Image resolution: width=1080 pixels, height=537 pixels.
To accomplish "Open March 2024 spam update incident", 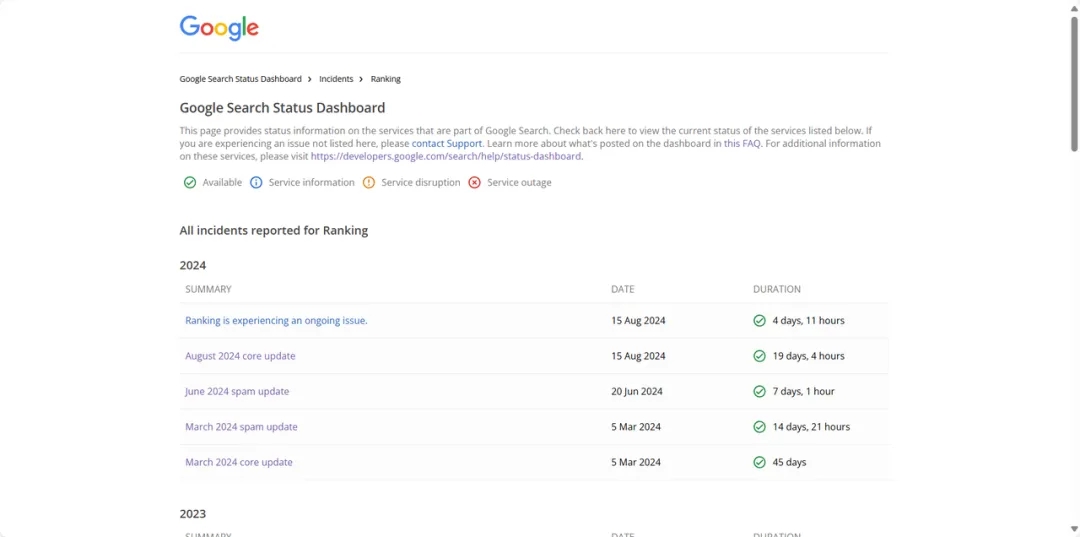I will click(241, 427).
